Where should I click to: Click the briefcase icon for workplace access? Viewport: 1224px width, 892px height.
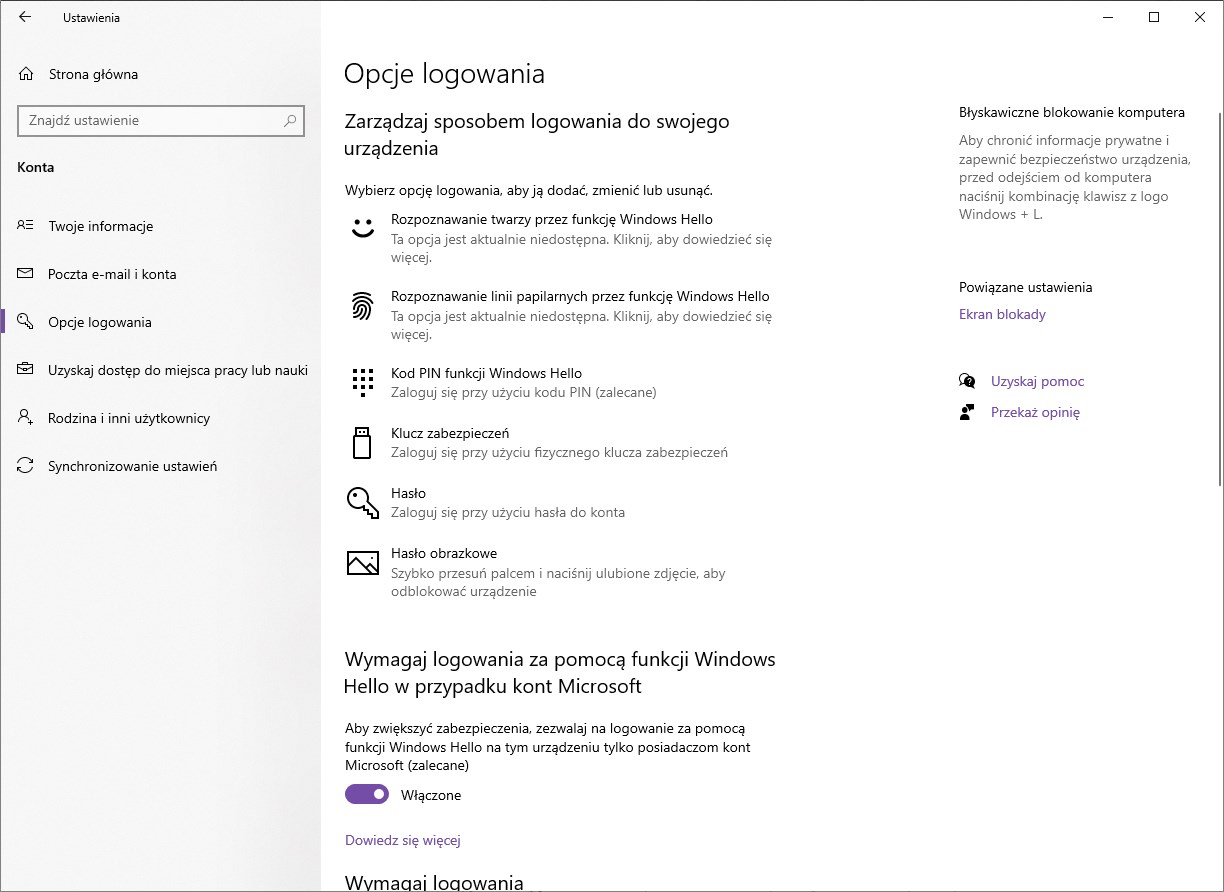(26, 370)
